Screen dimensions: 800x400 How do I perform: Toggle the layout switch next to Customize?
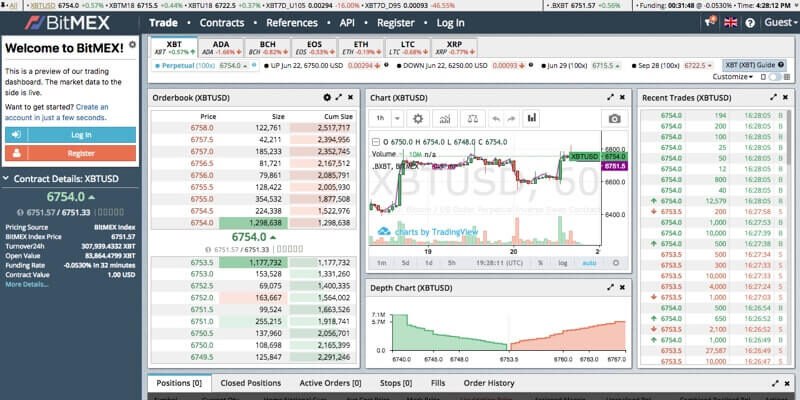tap(774, 77)
